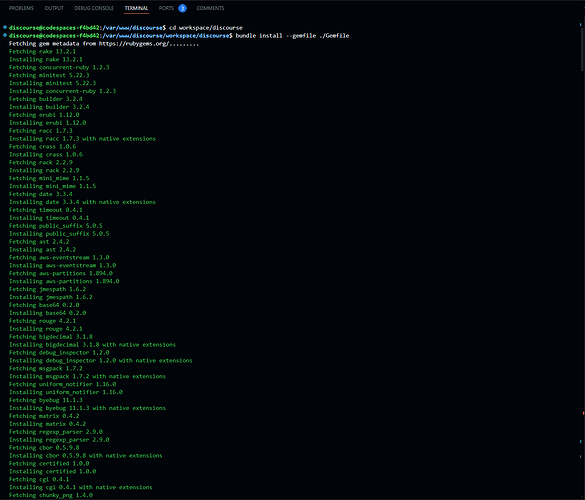Click 'Installing msgpack 1.7.2 with native extensions'
The height and width of the screenshot is (500, 585).
[x=87, y=376]
